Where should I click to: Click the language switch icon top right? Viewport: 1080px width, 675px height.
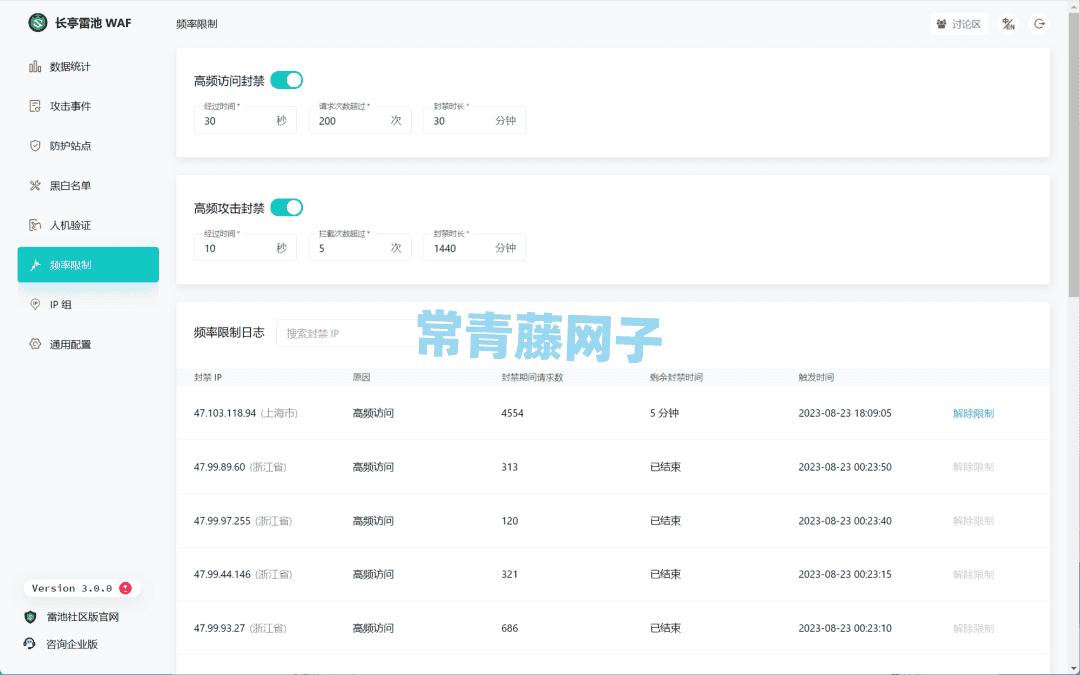1006,23
